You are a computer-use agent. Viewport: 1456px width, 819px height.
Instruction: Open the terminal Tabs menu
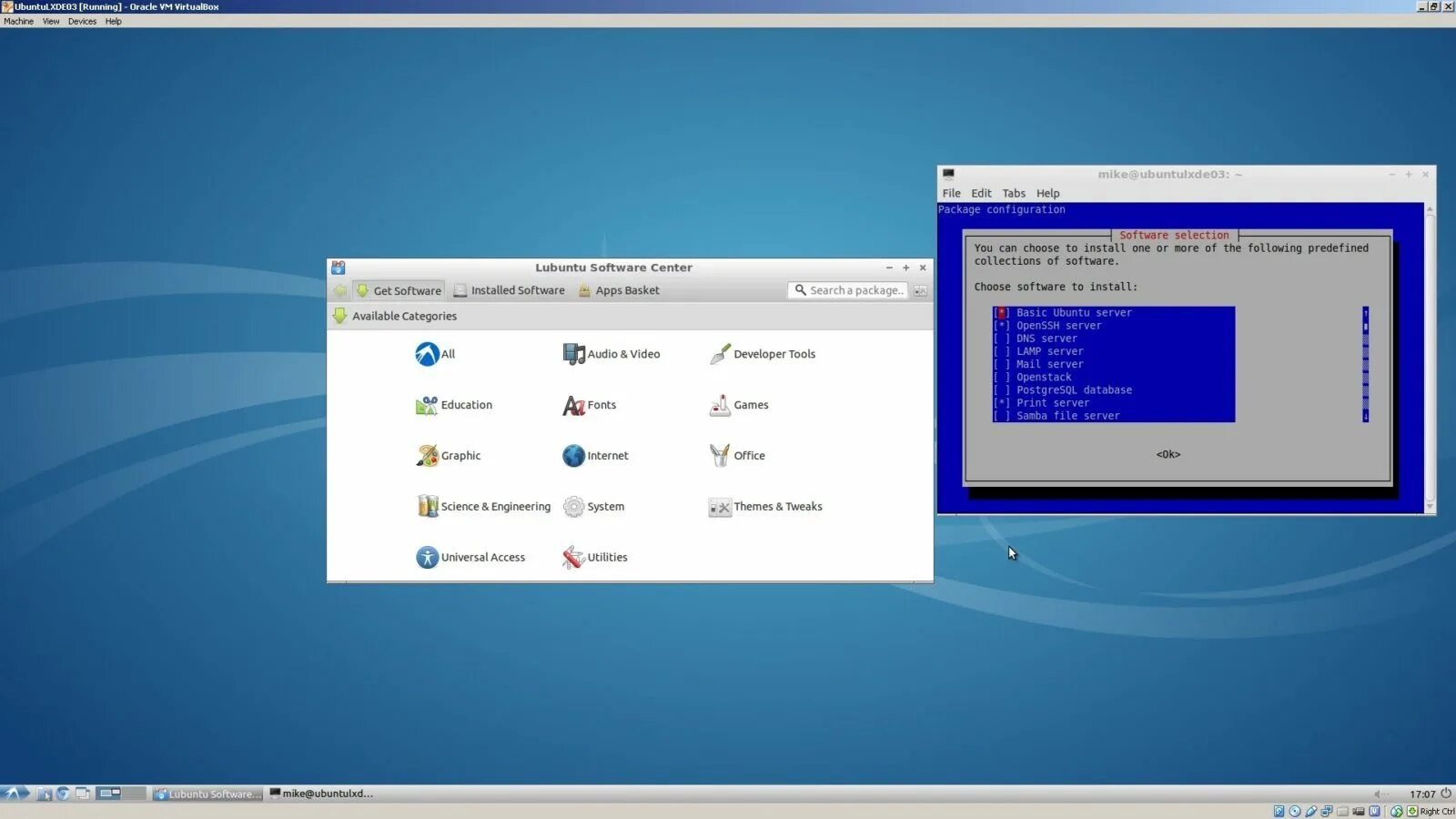point(1014,193)
